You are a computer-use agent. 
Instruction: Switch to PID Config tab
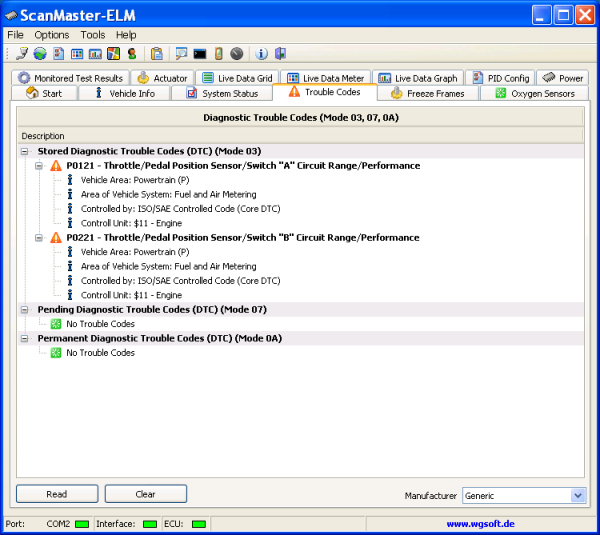point(500,78)
